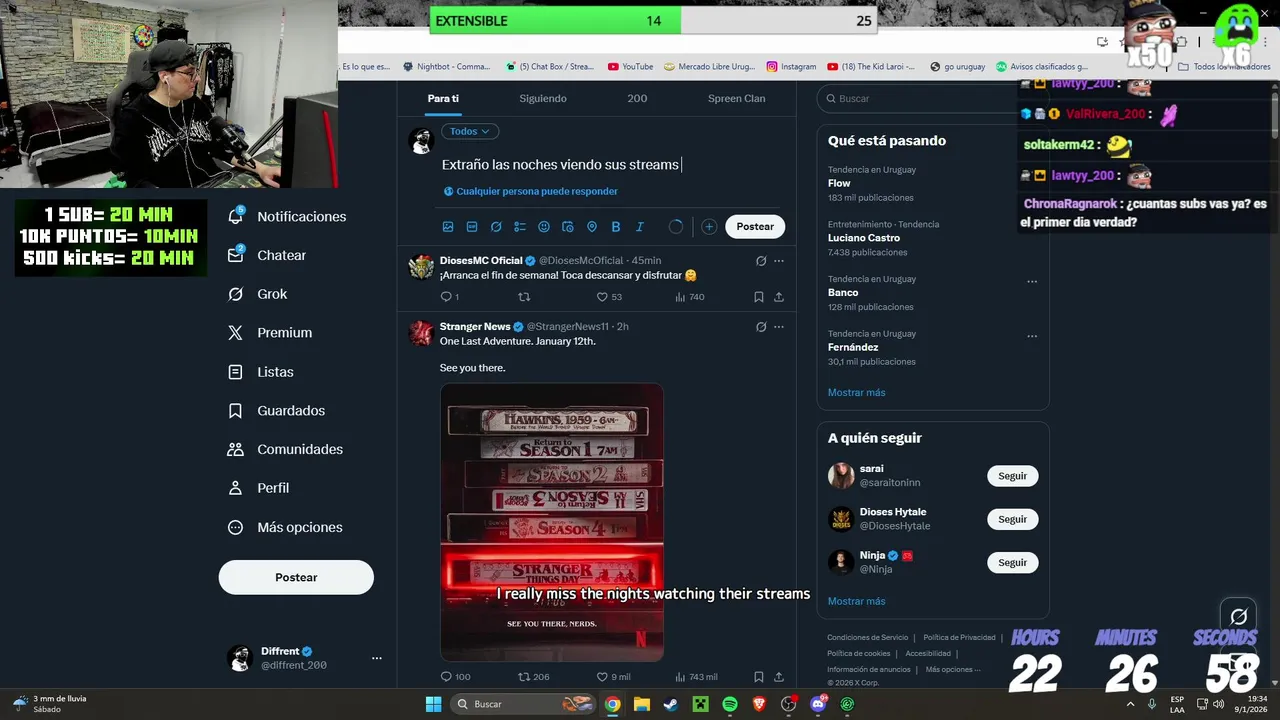
Task: Open more options for Fernández trend
Action: (x=1032, y=336)
